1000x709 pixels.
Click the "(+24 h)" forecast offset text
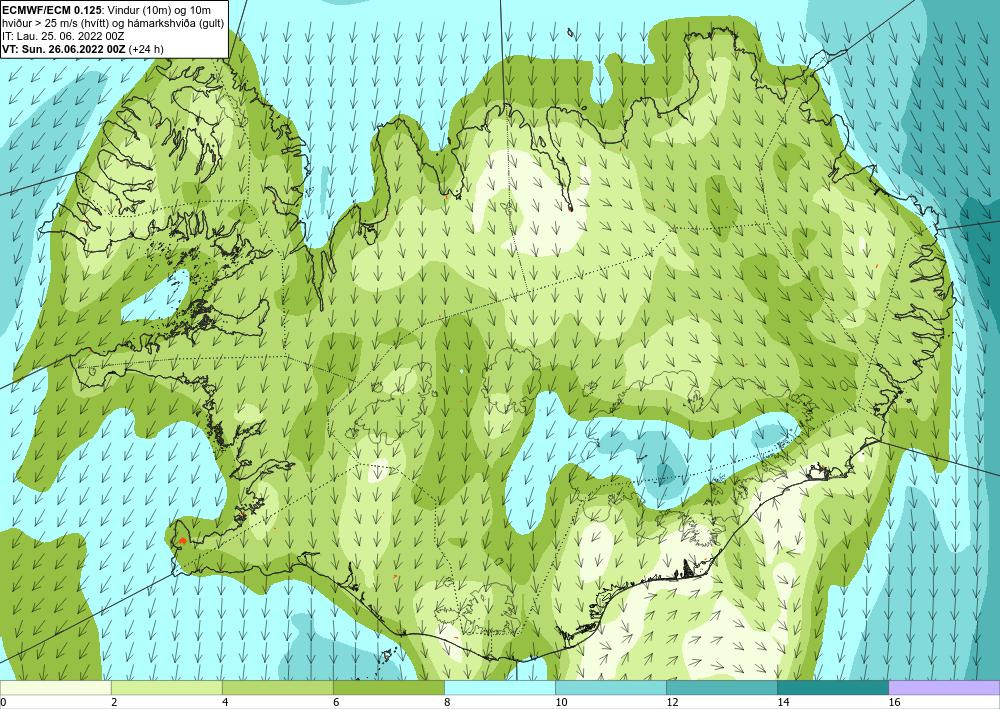146,49
